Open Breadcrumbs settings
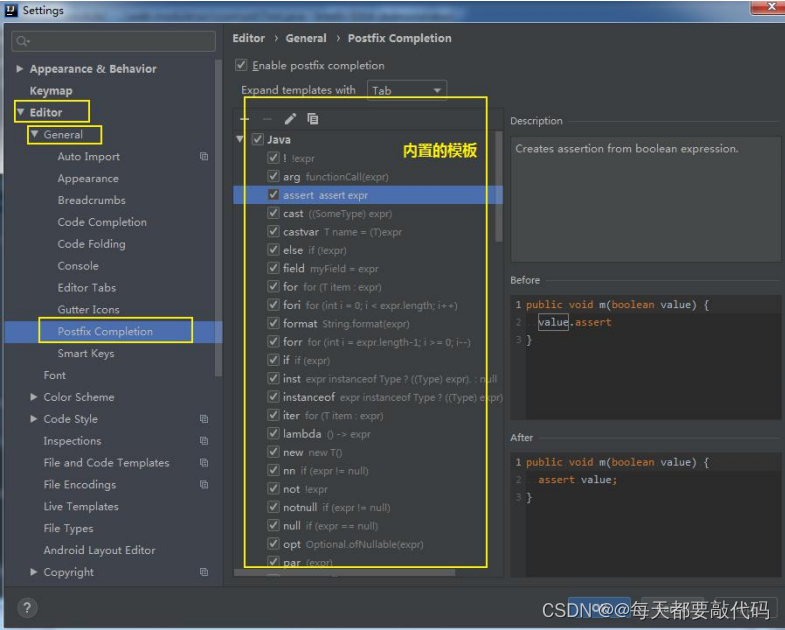The width and height of the screenshot is (785, 630). click(x=92, y=200)
